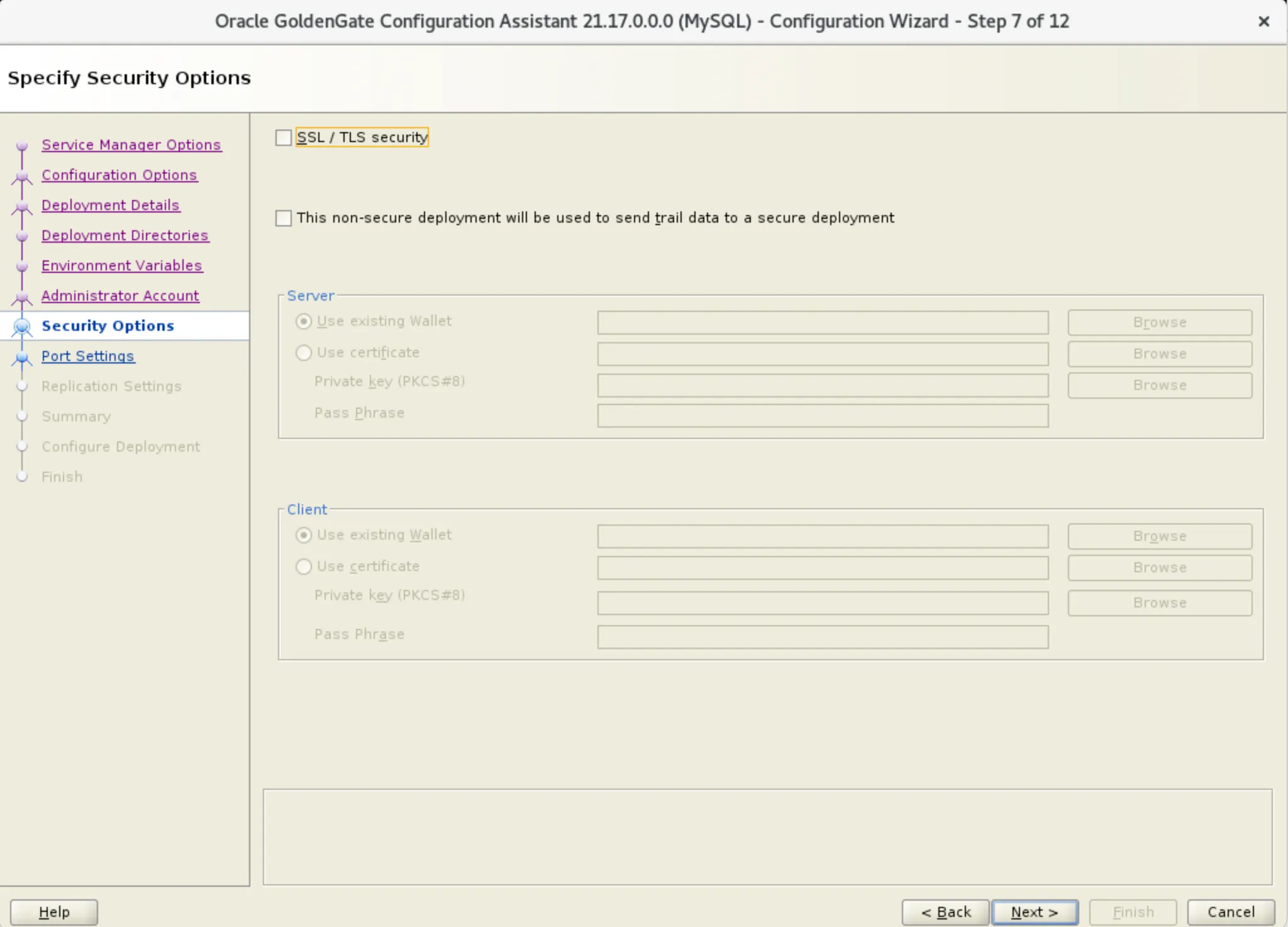1288x927 pixels.
Task: Click Browse for the Client certificate
Action: 1159,567
